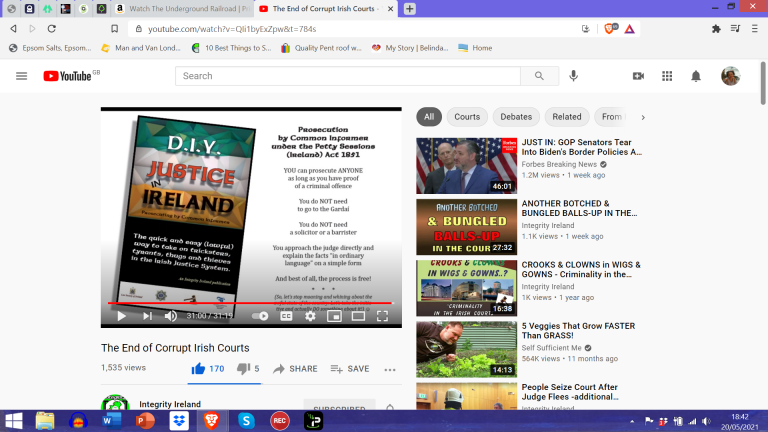This screenshot has height=432, width=768.
Task: Open the Man and Van Lond... bookmark
Action: click(x=141, y=48)
